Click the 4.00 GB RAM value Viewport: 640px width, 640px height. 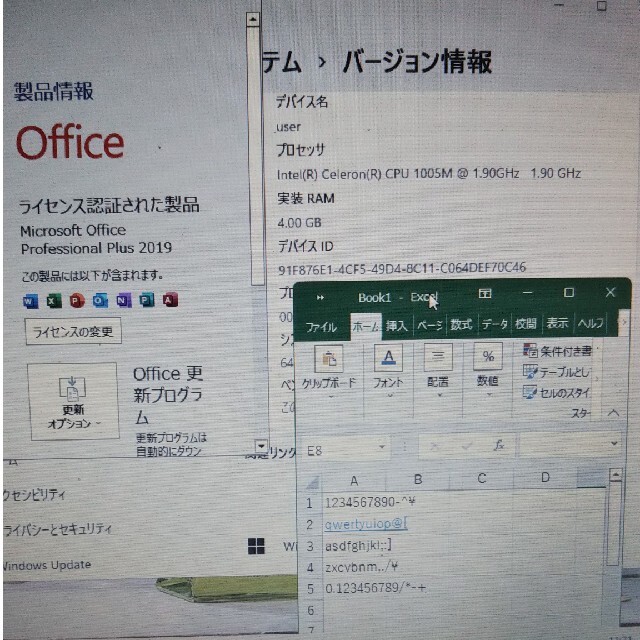(x=299, y=223)
